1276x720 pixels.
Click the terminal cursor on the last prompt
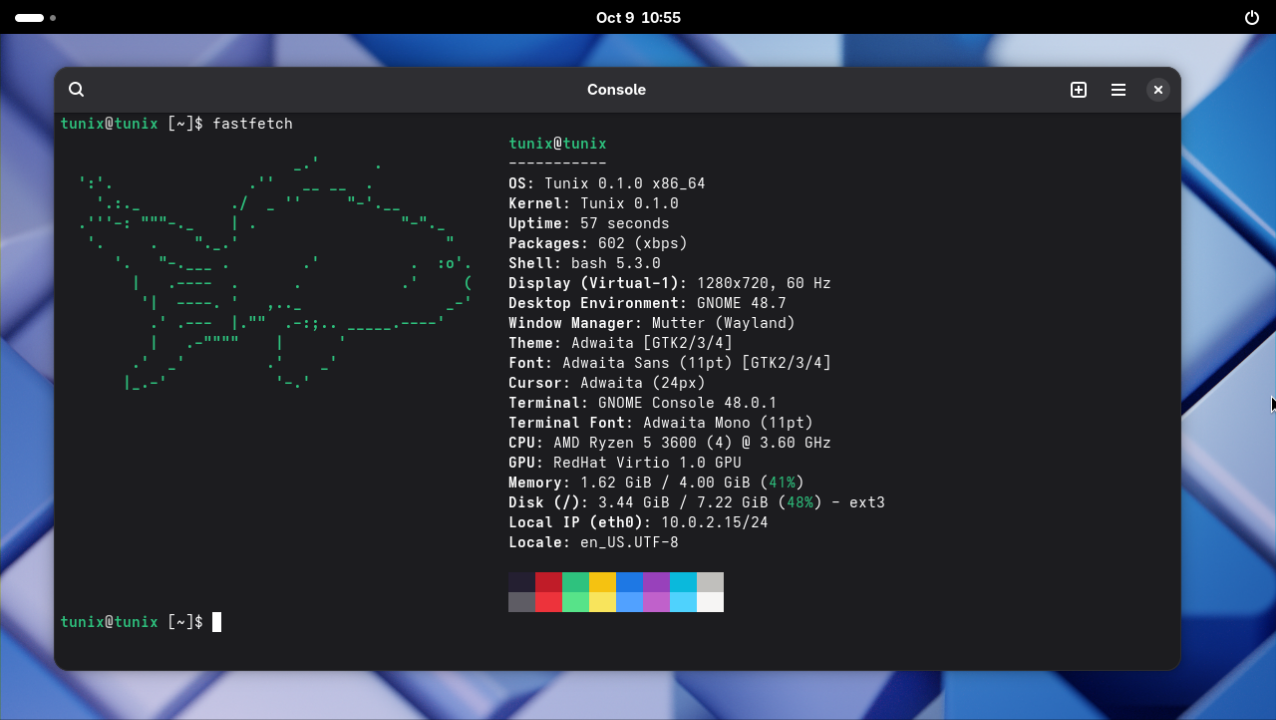217,622
